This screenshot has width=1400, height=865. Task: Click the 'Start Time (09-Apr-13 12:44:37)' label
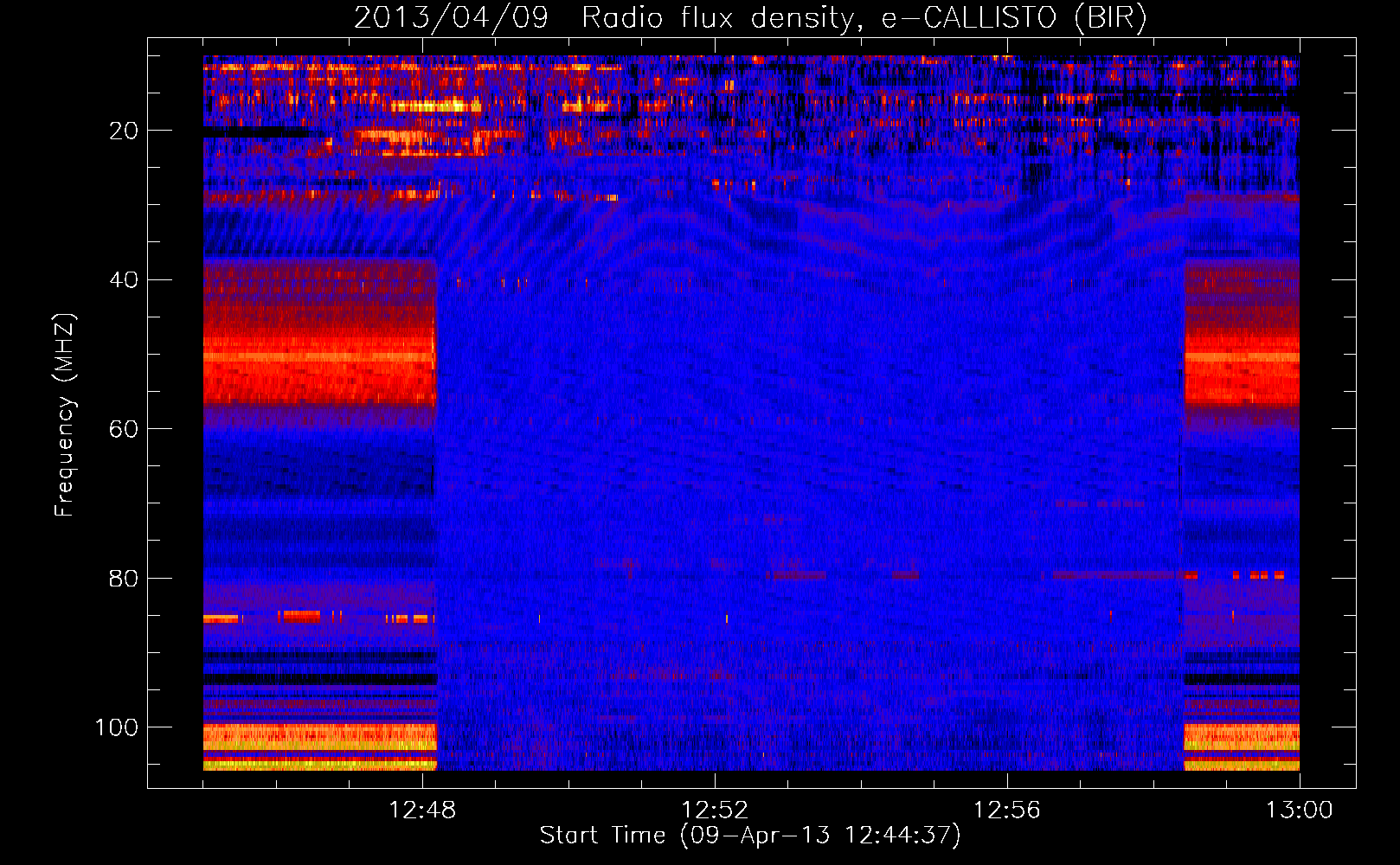coord(750,836)
